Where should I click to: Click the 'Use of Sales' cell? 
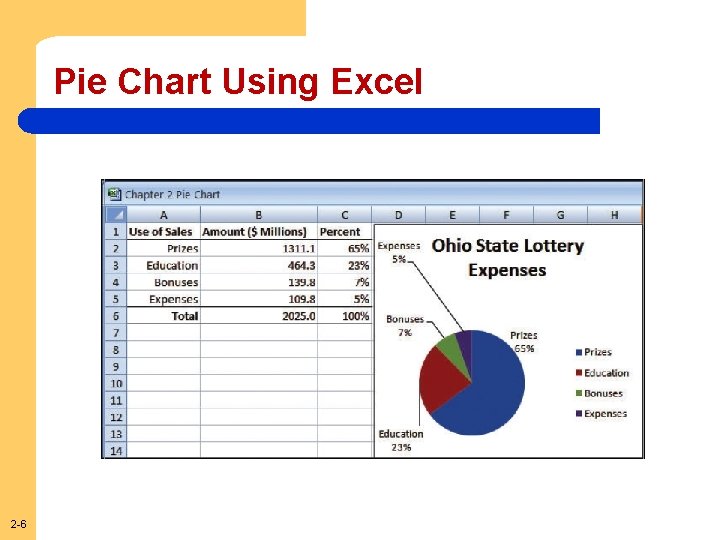point(163,231)
